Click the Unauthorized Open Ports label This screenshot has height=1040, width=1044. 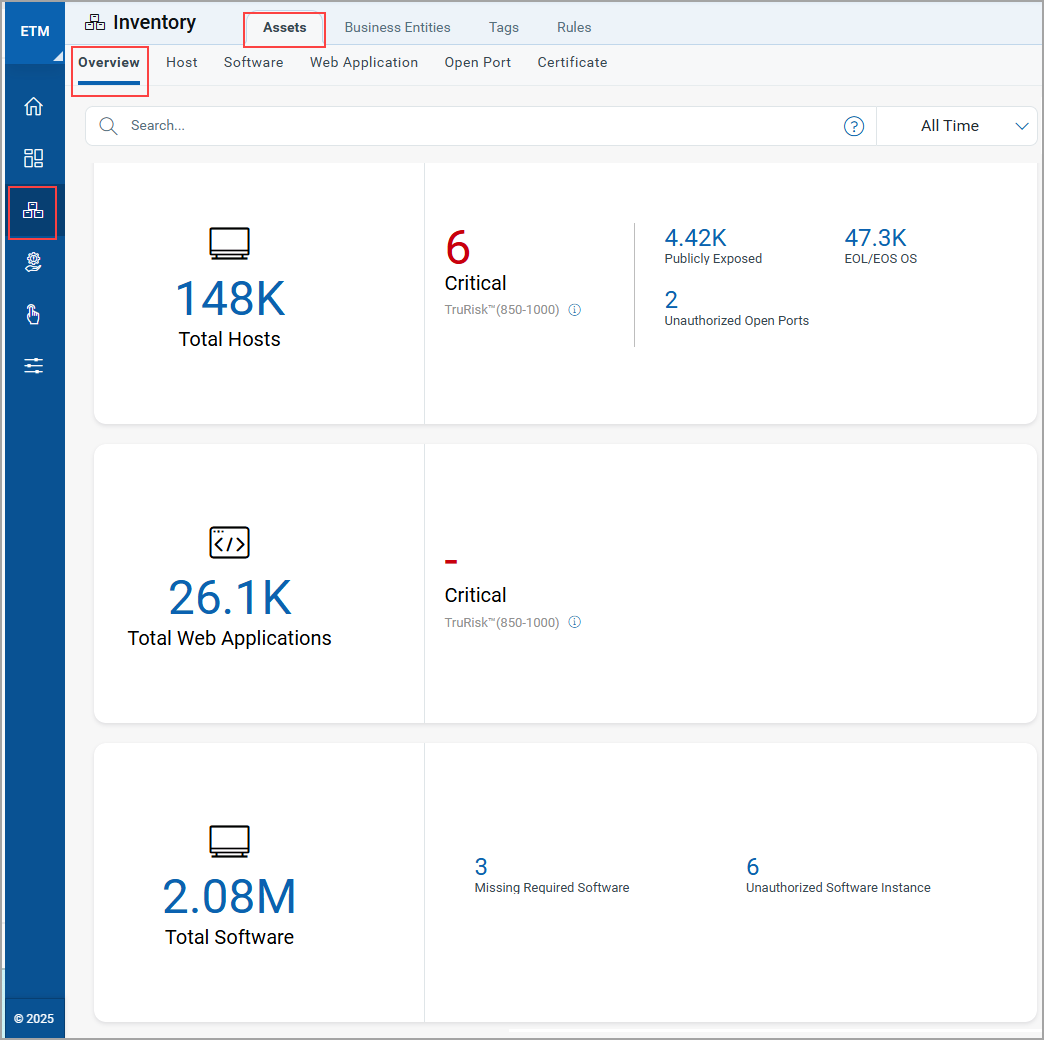point(736,320)
